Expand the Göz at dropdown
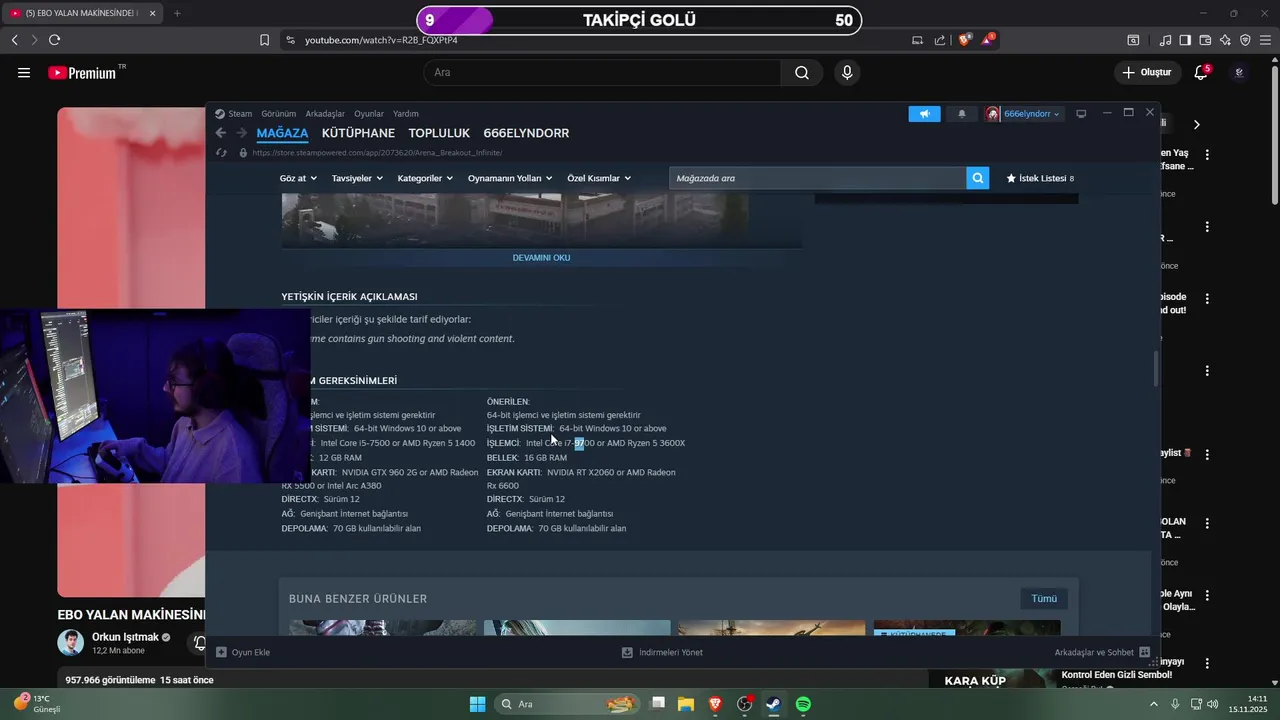Image resolution: width=1280 pixels, height=720 pixels. (x=298, y=178)
